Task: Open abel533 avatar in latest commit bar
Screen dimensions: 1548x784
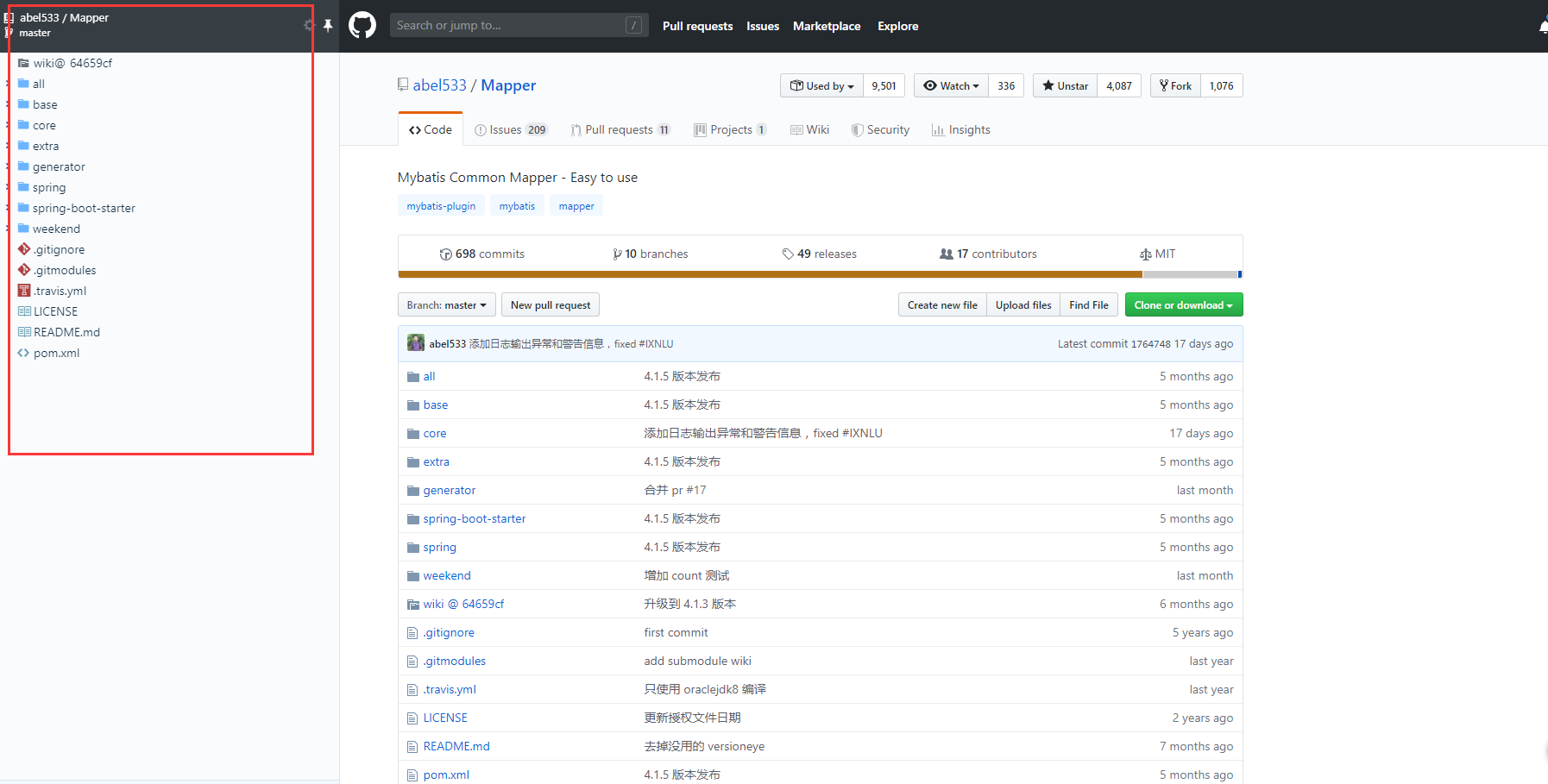Action: (x=416, y=343)
